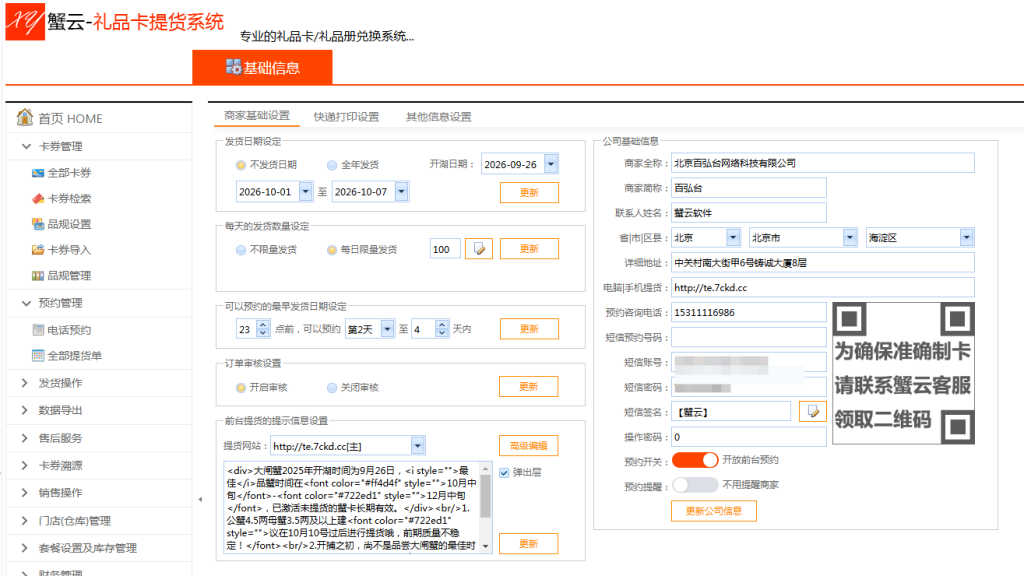The height and width of the screenshot is (576, 1024).
Task: Click the QR code image
Action: pyautogui.click(x=903, y=373)
